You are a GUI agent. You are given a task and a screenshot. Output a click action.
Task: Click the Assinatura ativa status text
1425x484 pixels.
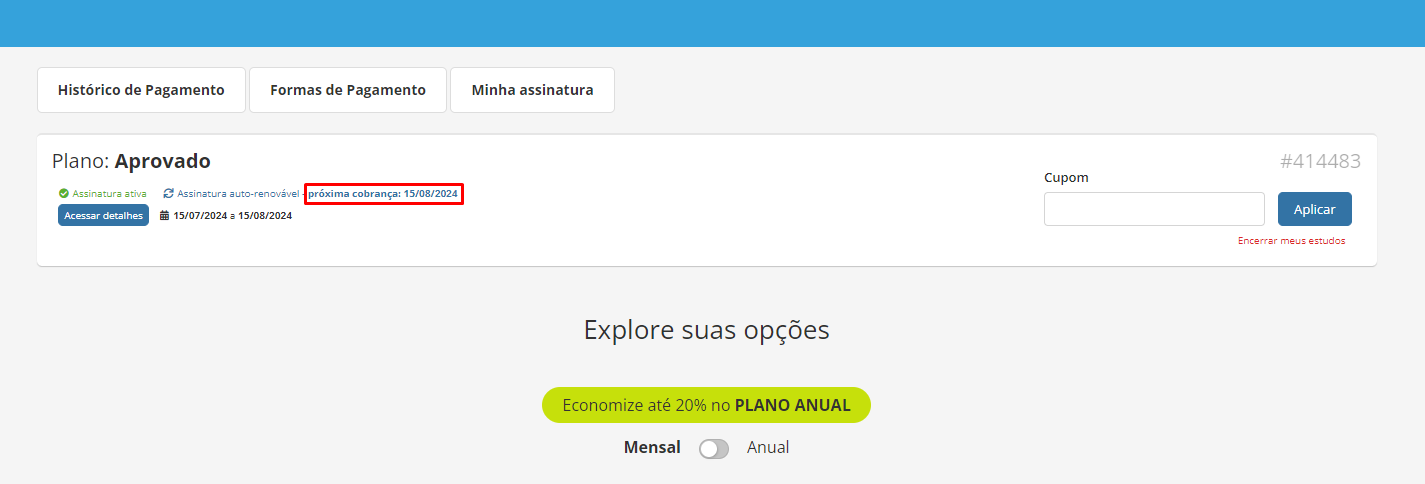[110, 193]
